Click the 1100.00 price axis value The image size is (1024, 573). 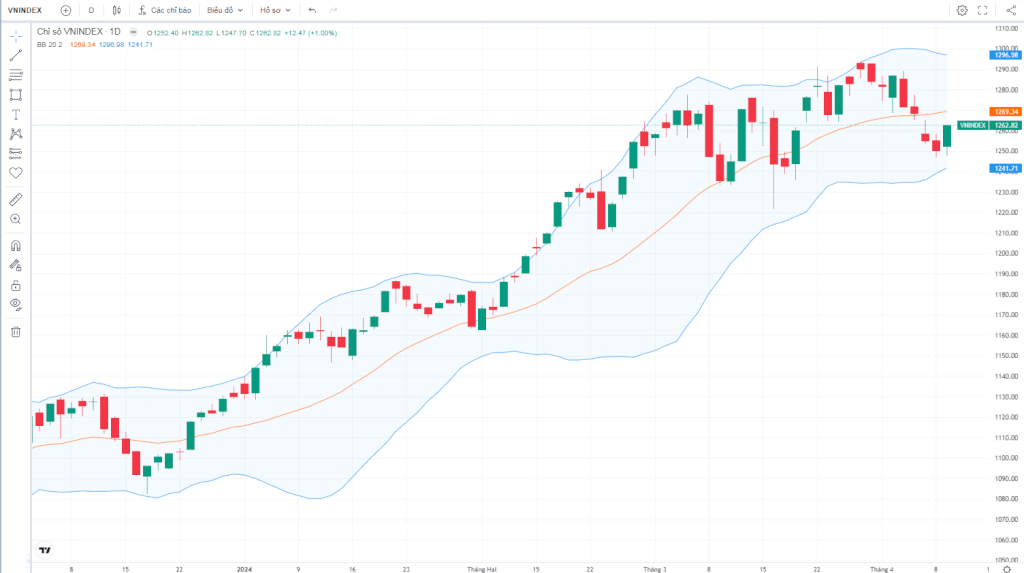1007,458
